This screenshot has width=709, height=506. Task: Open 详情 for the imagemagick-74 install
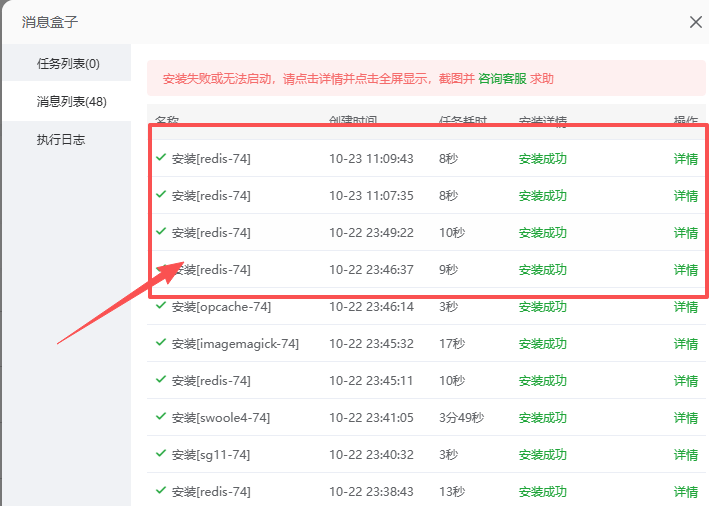point(685,344)
